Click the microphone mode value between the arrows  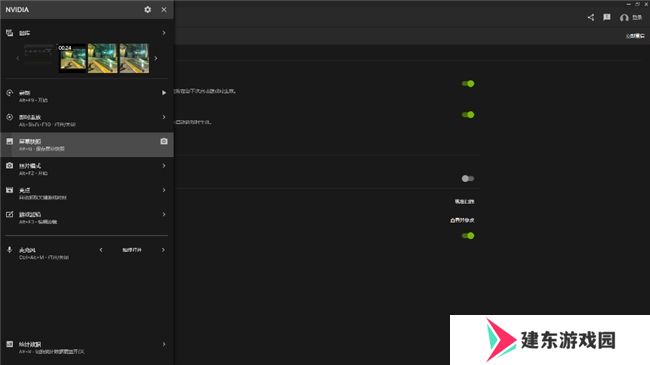click(x=132, y=250)
